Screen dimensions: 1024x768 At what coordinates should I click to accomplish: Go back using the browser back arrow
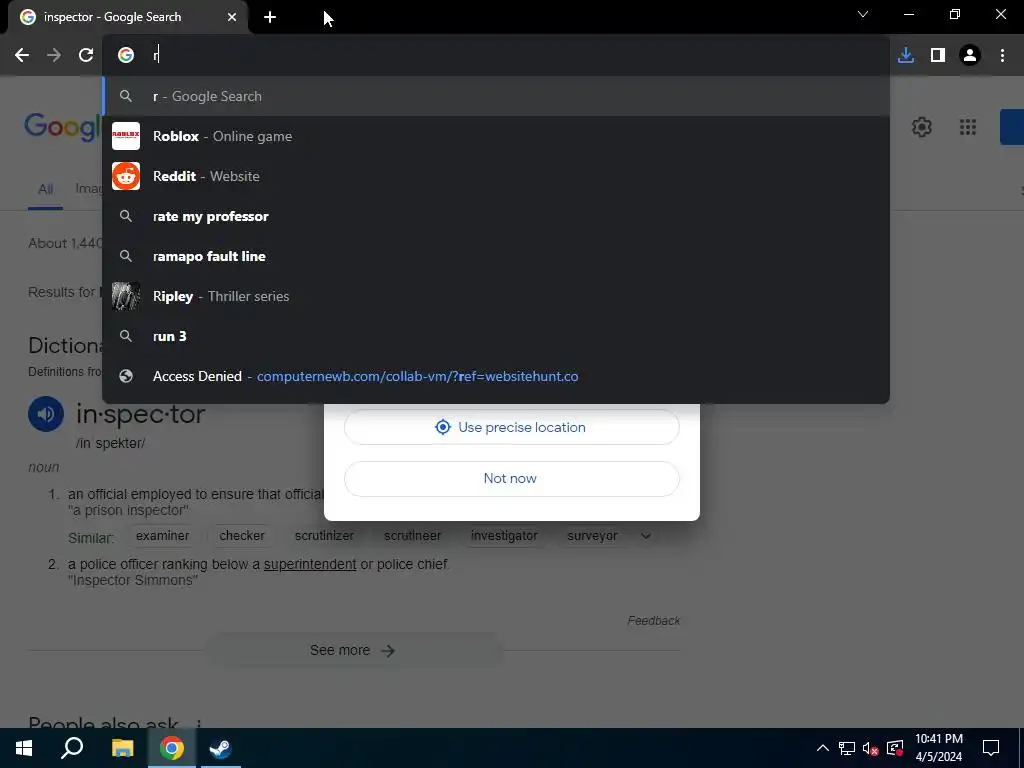pos(22,56)
